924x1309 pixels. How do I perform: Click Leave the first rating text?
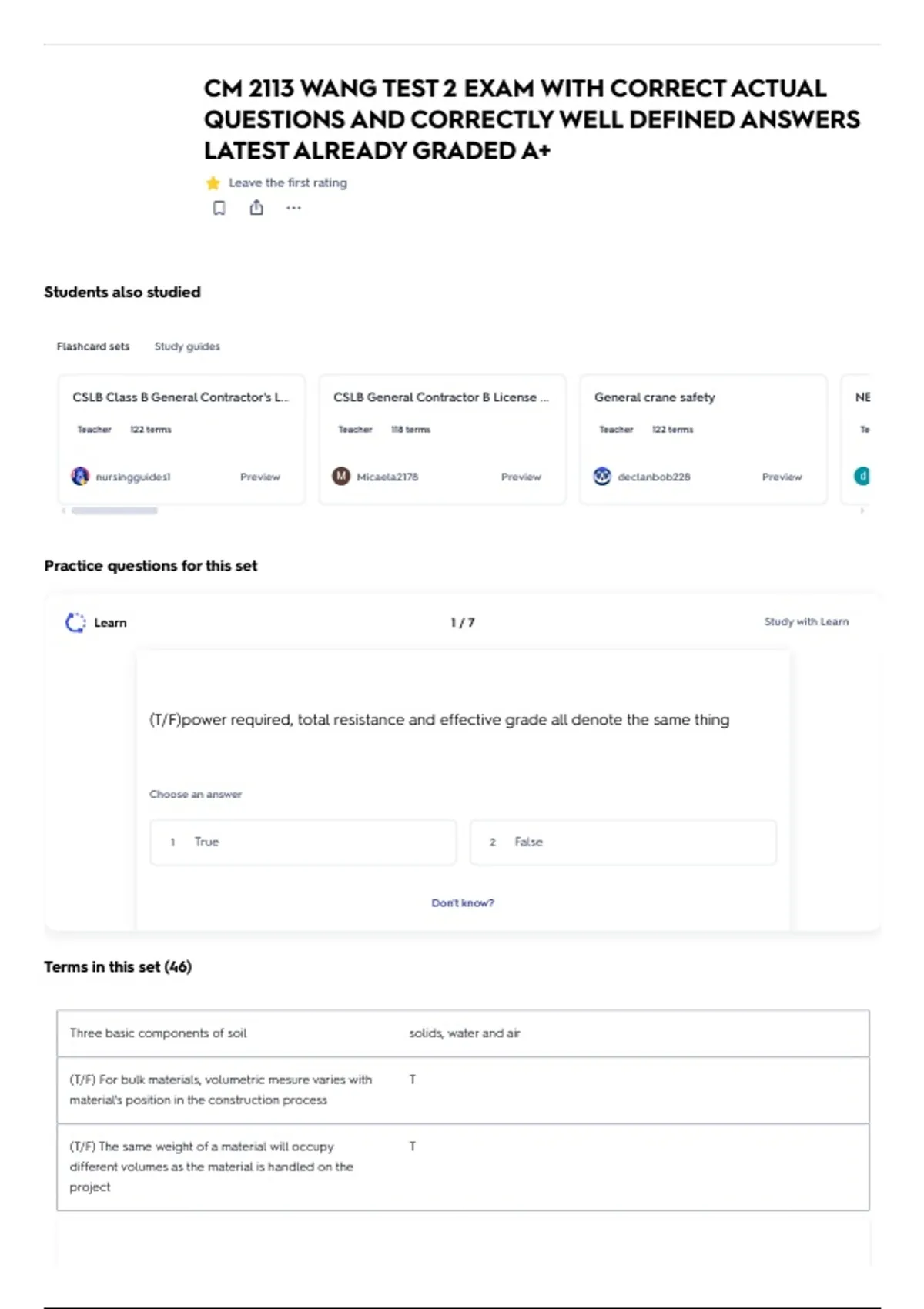288,183
